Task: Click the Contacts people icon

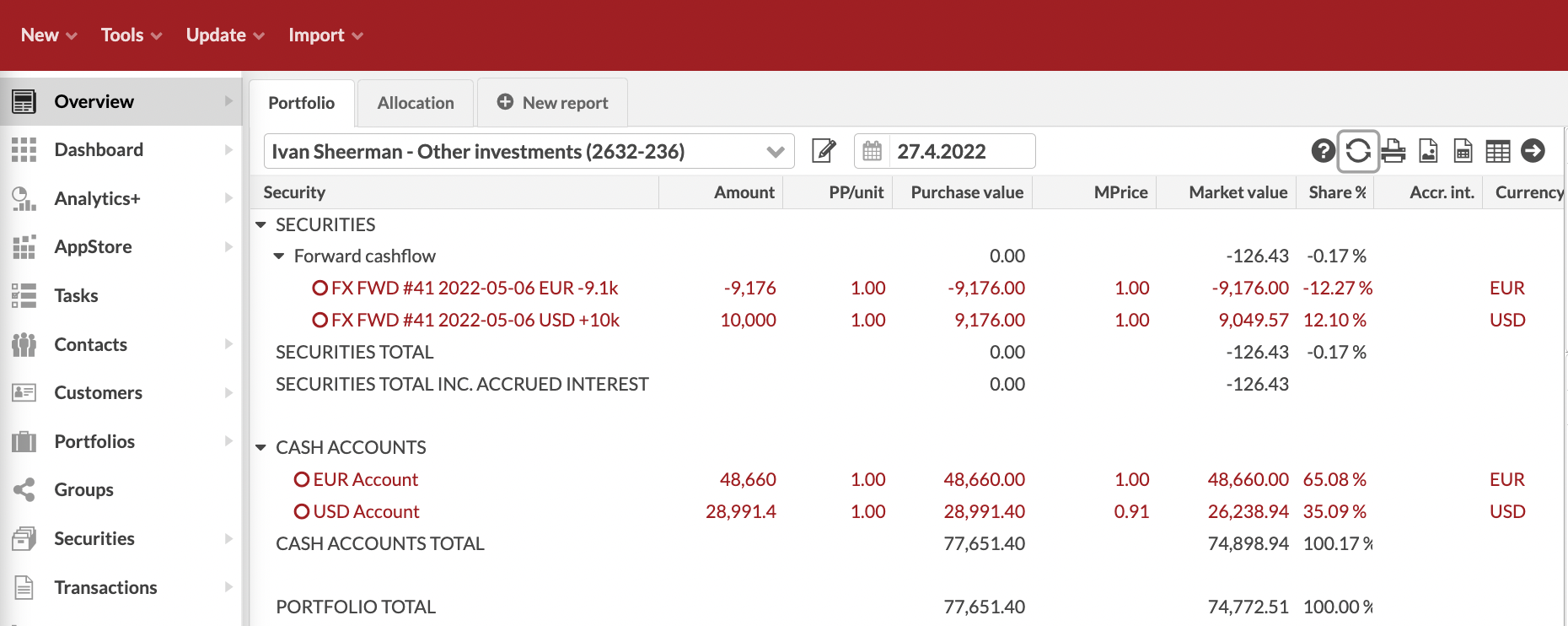Action: point(24,344)
